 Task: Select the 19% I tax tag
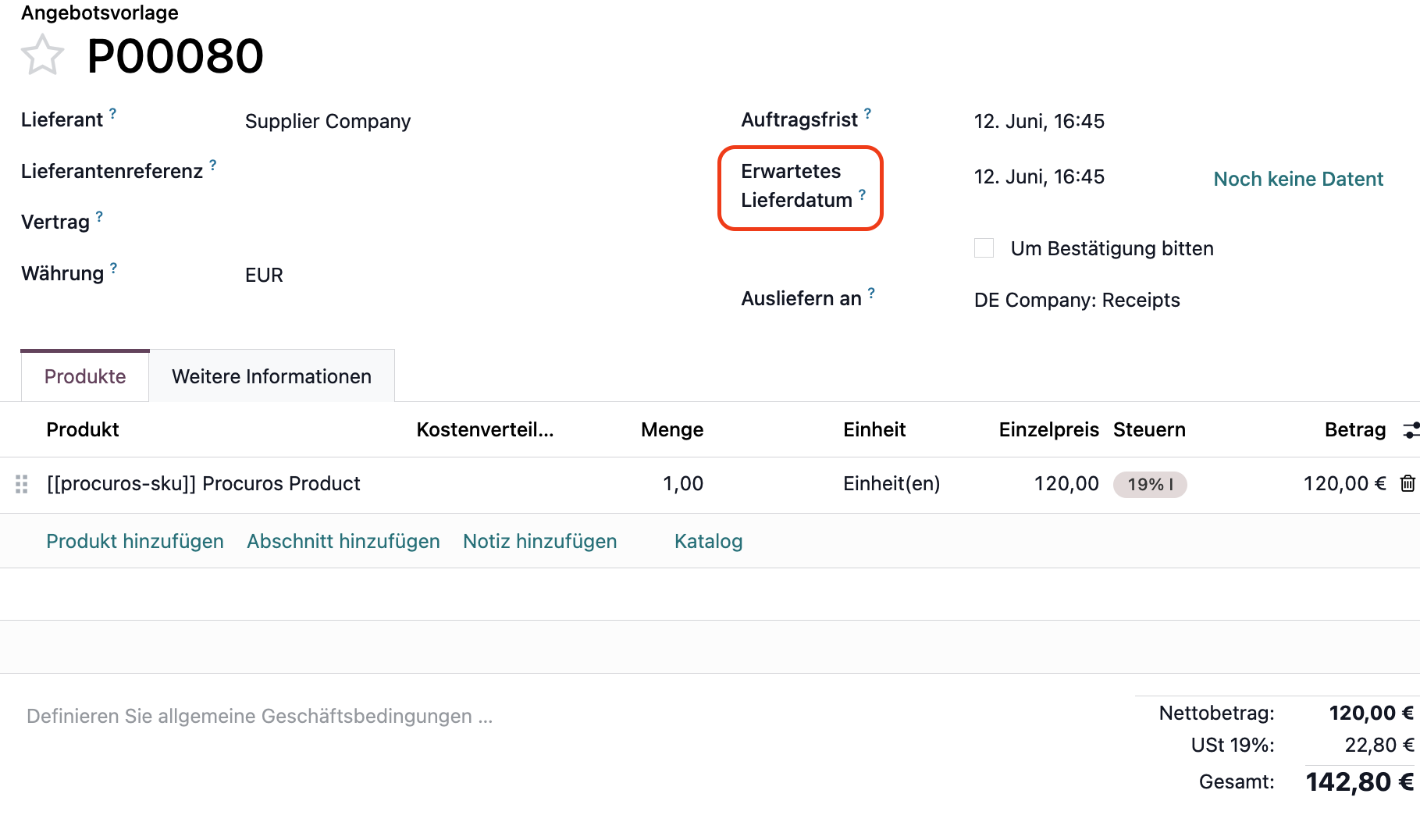point(1150,484)
